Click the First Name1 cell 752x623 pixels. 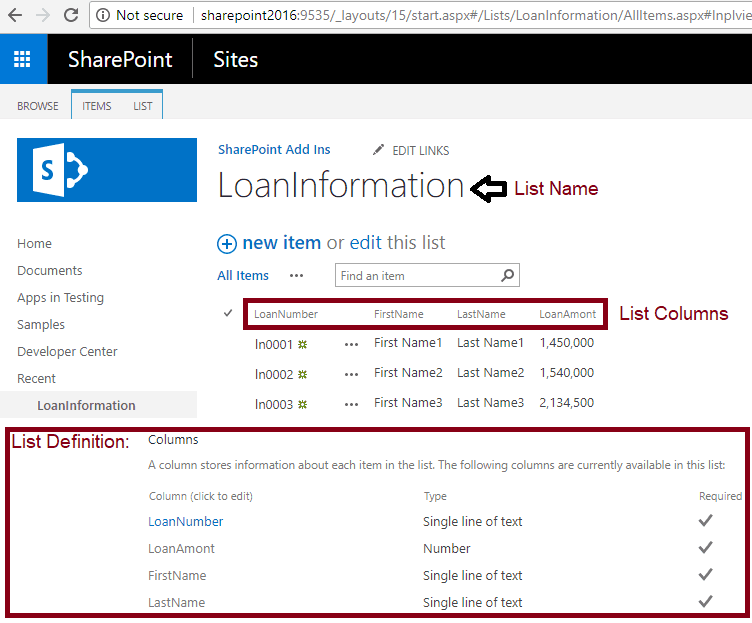point(408,342)
